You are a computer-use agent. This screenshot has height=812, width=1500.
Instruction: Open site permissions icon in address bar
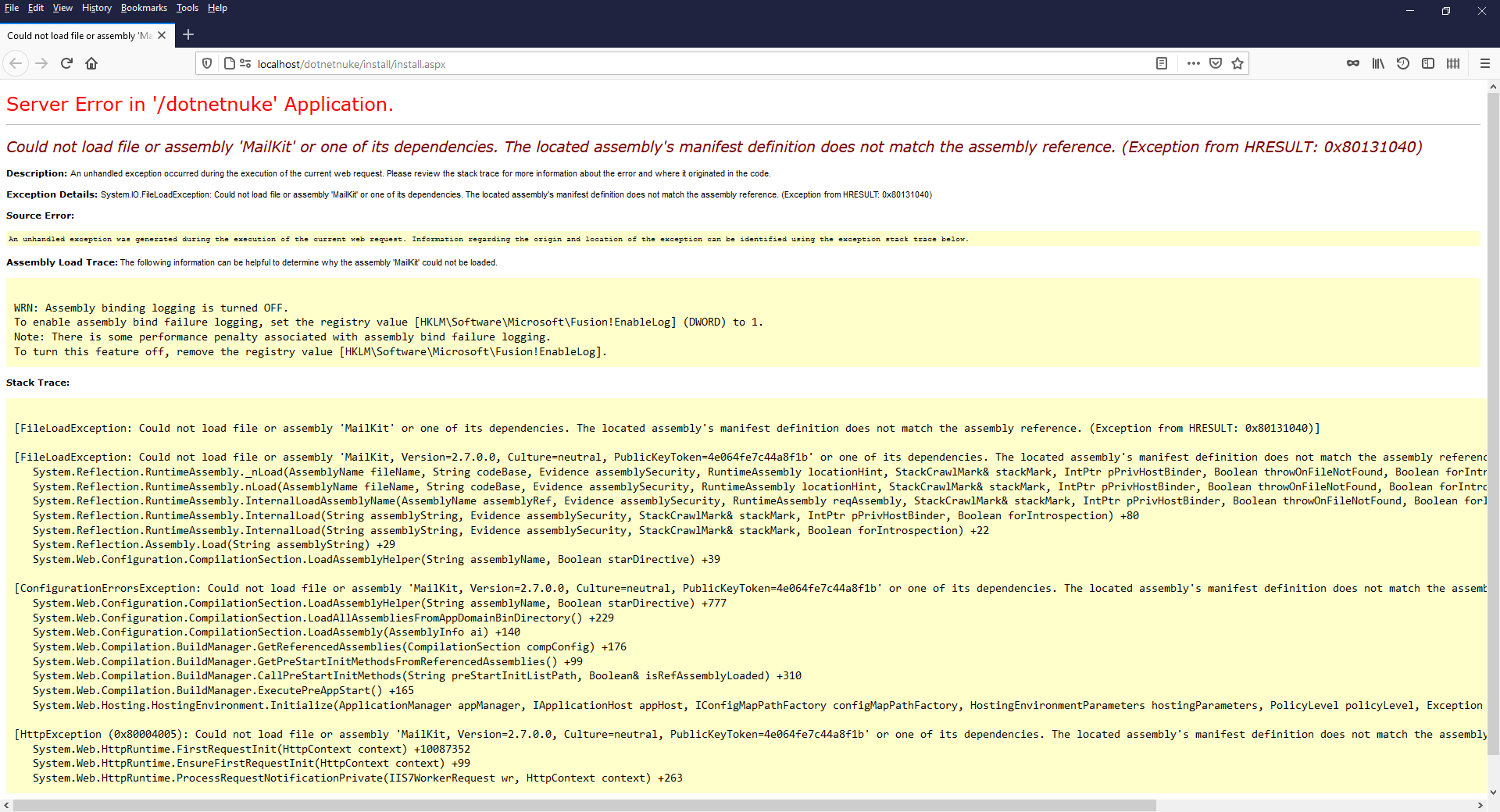point(245,63)
